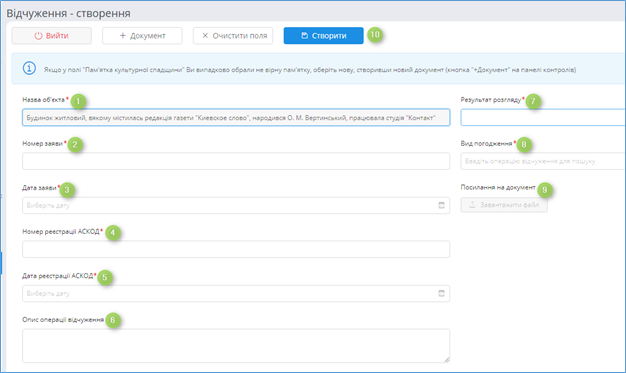The width and height of the screenshot is (626, 373).
Task: Click green marker number 10 beside Створити
Action: coord(374,35)
